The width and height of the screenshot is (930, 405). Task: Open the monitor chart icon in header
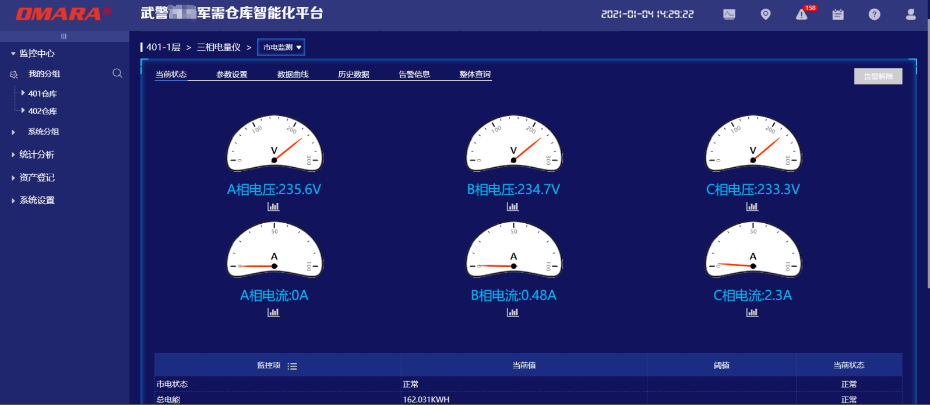pyautogui.click(x=729, y=14)
